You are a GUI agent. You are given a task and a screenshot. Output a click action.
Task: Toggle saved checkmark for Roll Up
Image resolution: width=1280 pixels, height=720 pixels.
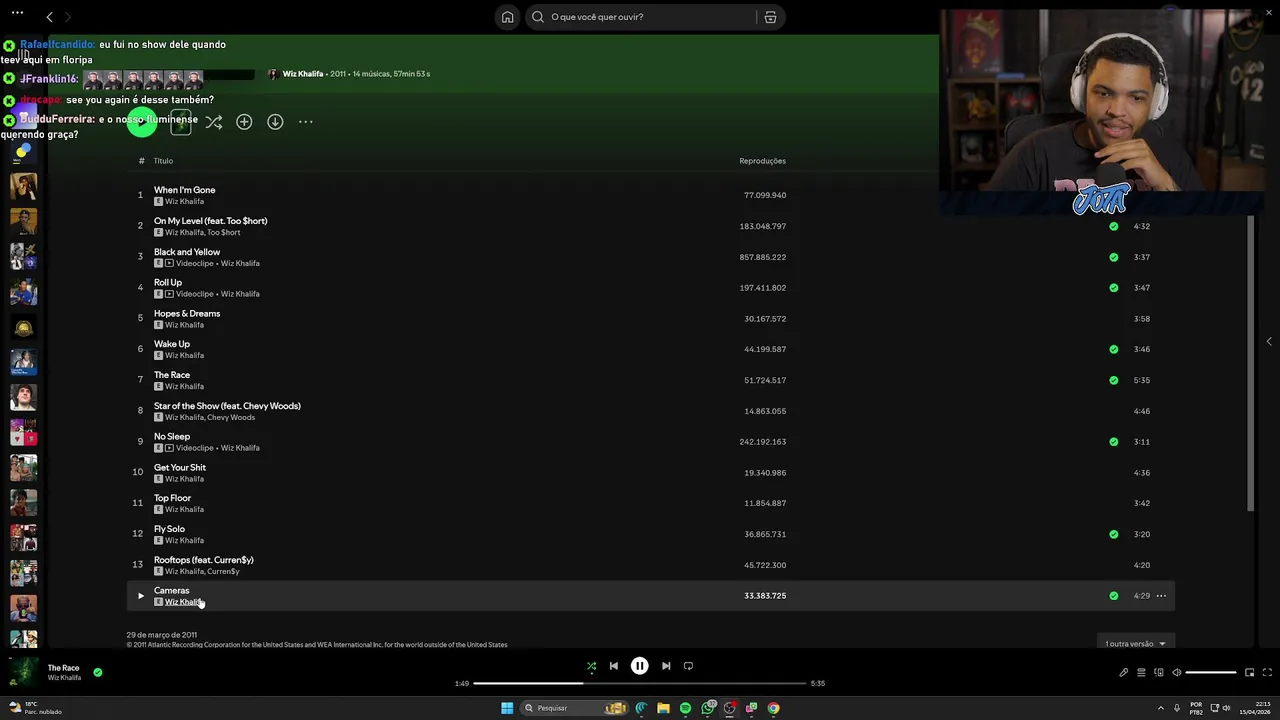tap(1113, 288)
